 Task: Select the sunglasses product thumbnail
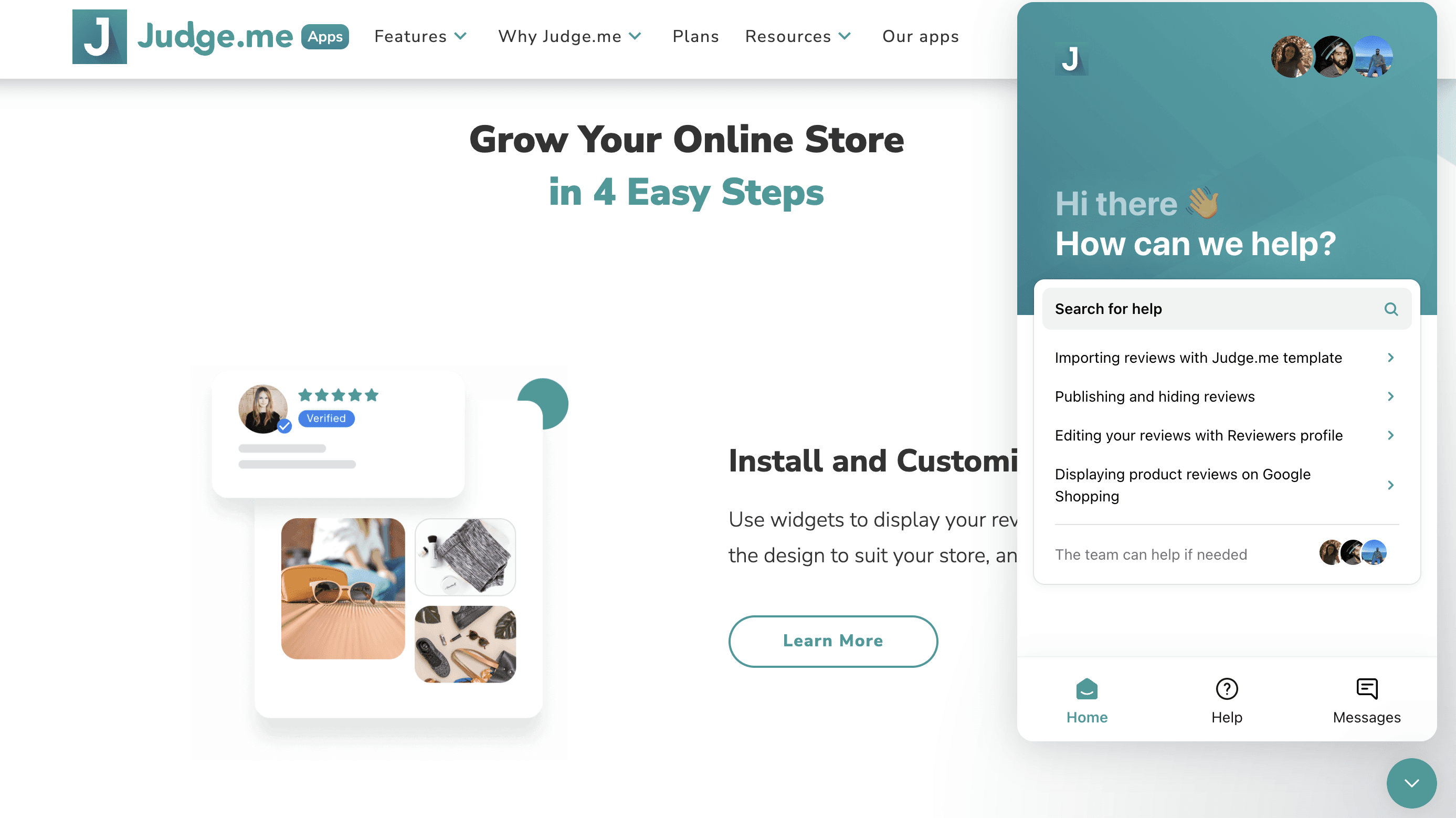[343, 589]
